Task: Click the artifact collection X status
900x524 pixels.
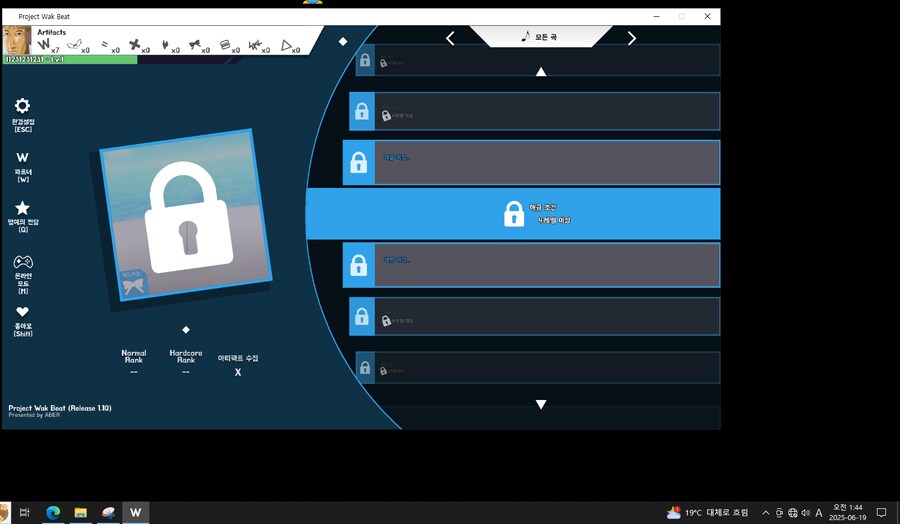Action: [238, 372]
